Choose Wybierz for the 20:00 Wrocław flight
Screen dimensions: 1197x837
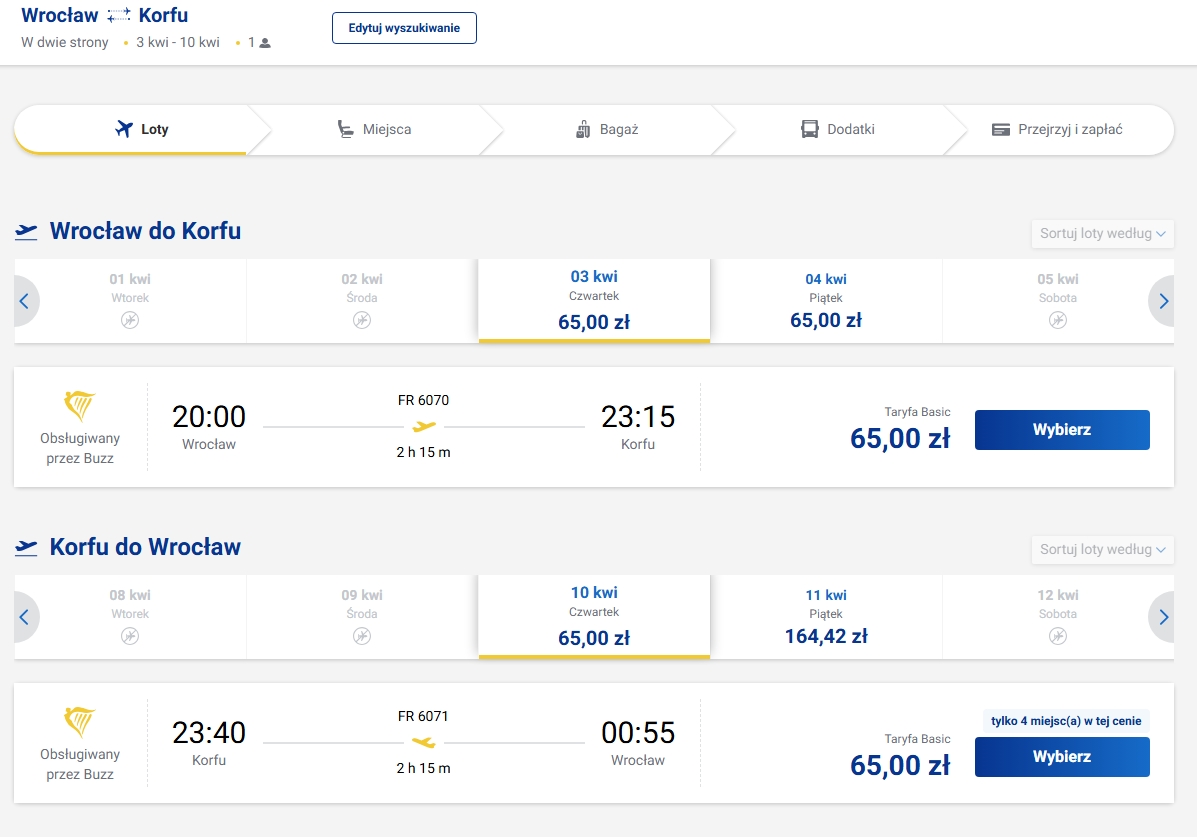pos(1062,430)
